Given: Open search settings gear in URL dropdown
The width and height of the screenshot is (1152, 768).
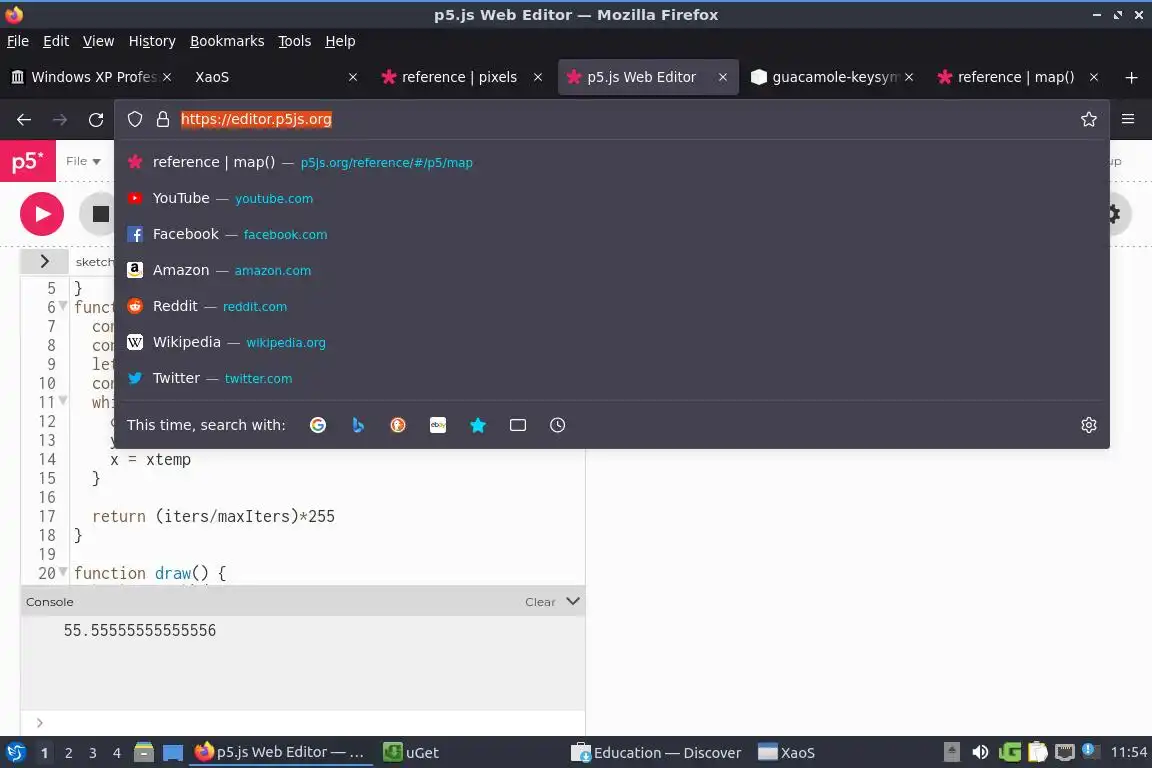Looking at the screenshot, I should click(x=1089, y=425).
